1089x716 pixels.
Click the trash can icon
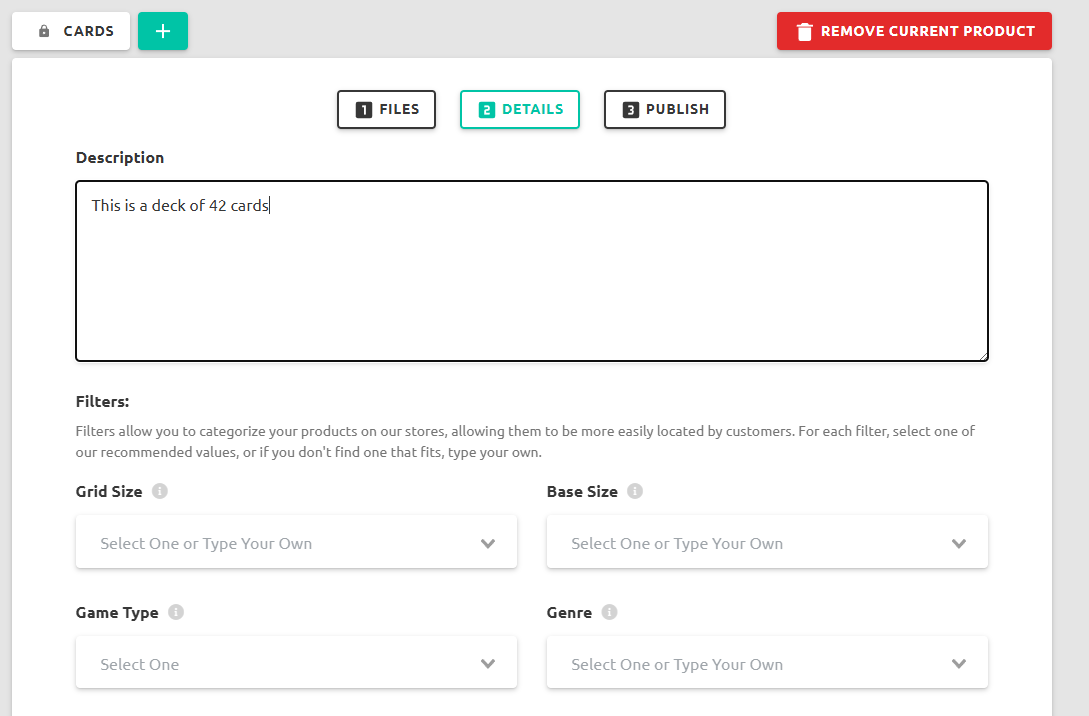[x=804, y=31]
